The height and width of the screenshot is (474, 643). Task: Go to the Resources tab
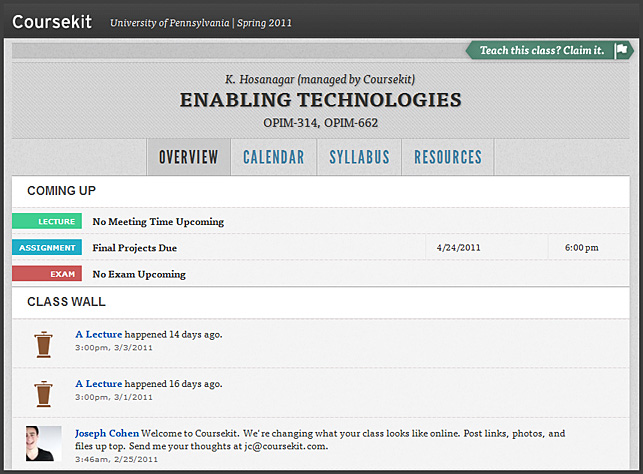tap(448, 157)
